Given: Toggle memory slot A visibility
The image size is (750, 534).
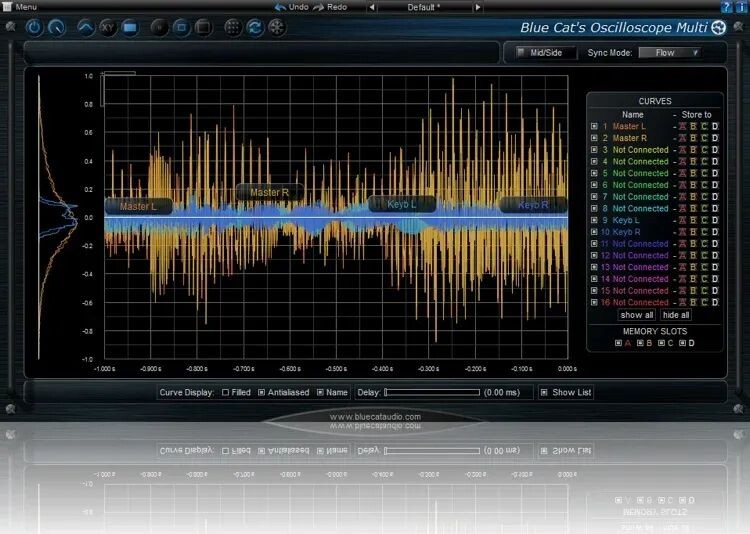Looking at the screenshot, I should tap(618, 343).
